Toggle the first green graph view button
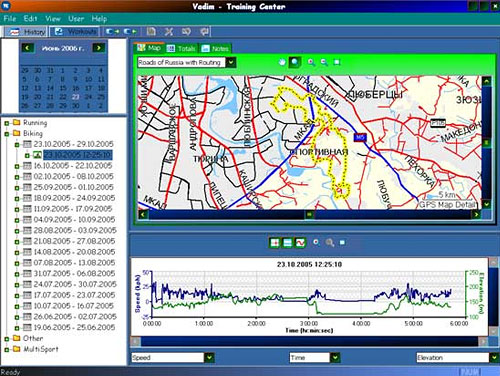Screen dimensions: 500x376 click(274, 242)
